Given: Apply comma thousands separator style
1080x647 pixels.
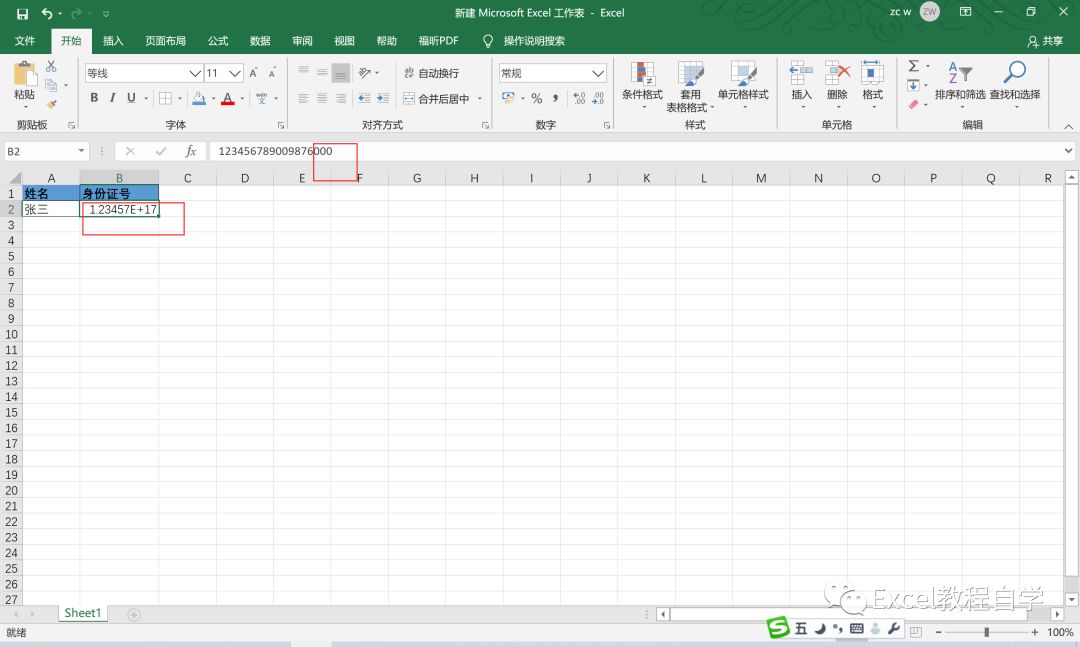Looking at the screenshot, I should pos(555,99).
